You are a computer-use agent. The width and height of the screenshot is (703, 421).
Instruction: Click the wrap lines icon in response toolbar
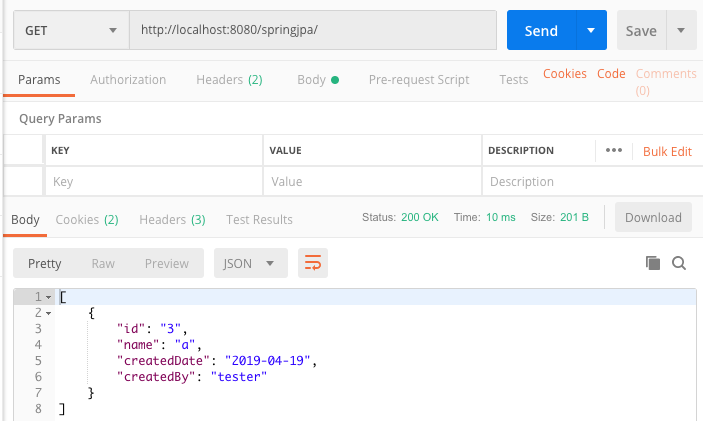[312, 263]
